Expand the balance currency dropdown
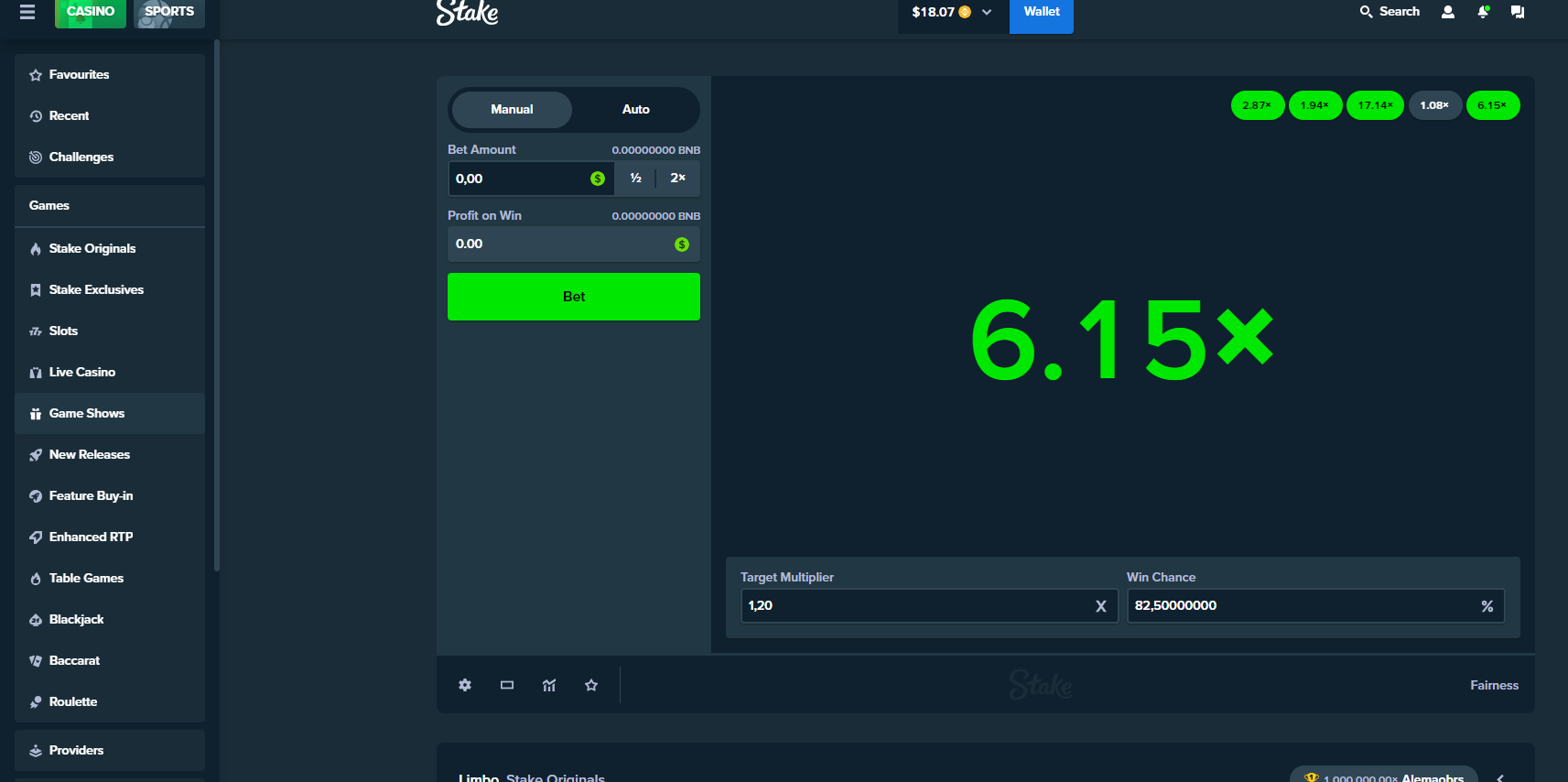The width and height of the screenshot is (1568, 782). pos(987,12)
